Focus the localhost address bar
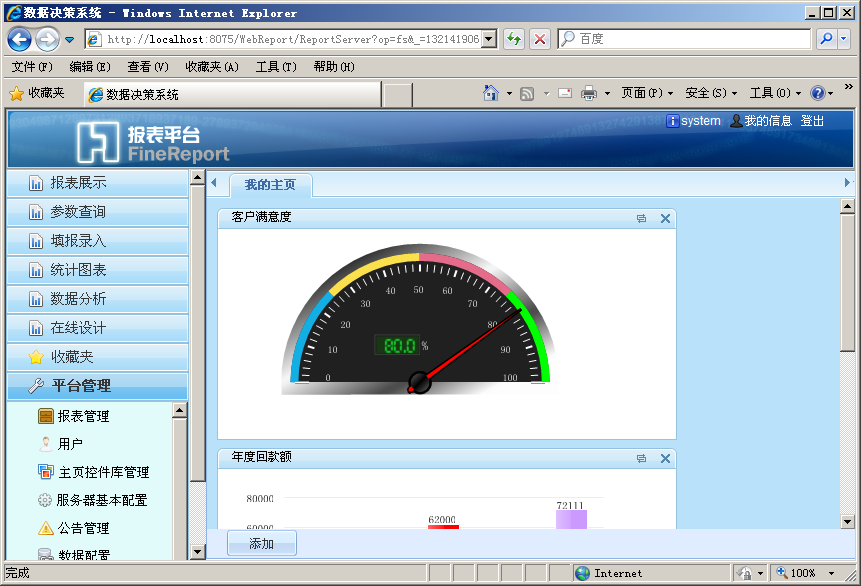 [284, 39]
